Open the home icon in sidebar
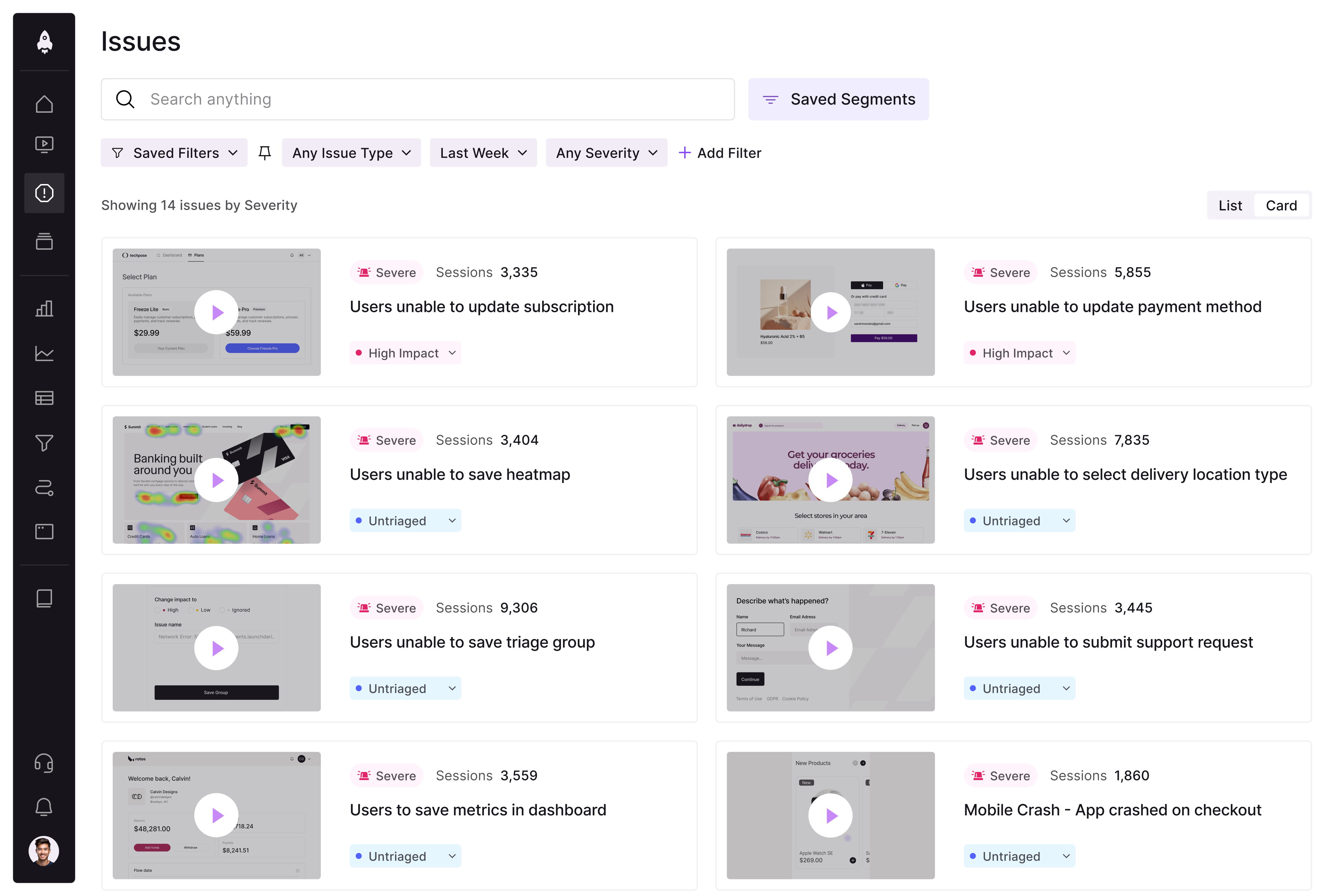Screen dimensions: 1341x896 pyautogui.click(x=44, y=104)
